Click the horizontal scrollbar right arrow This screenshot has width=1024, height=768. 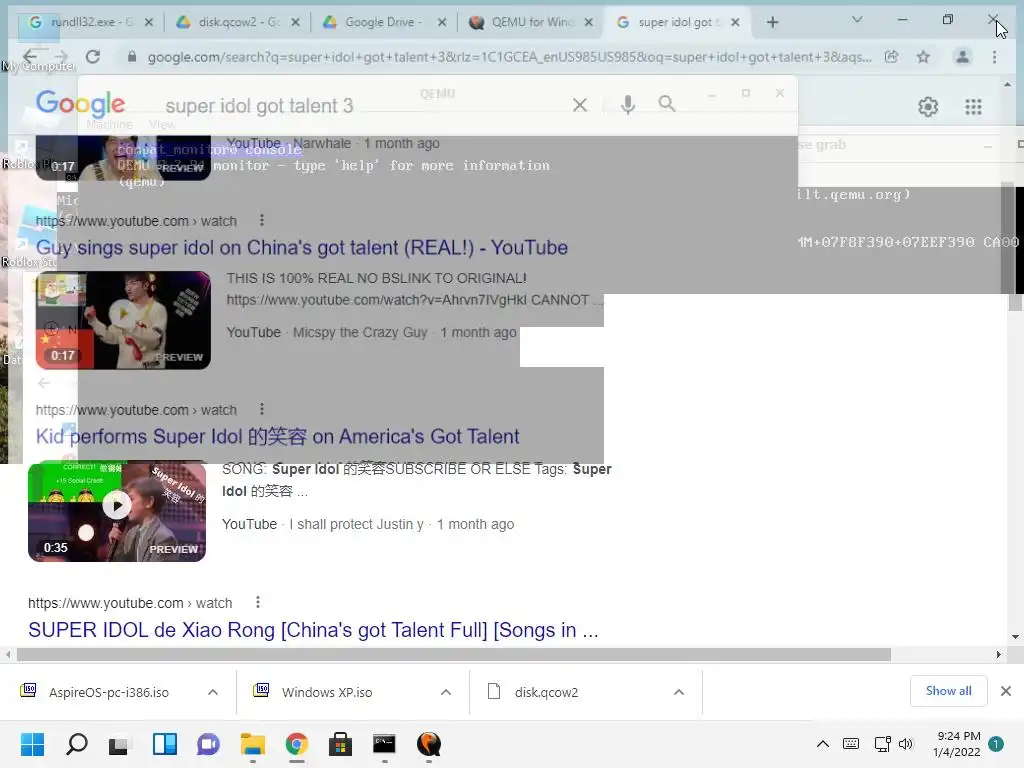[x=999, y=654]
